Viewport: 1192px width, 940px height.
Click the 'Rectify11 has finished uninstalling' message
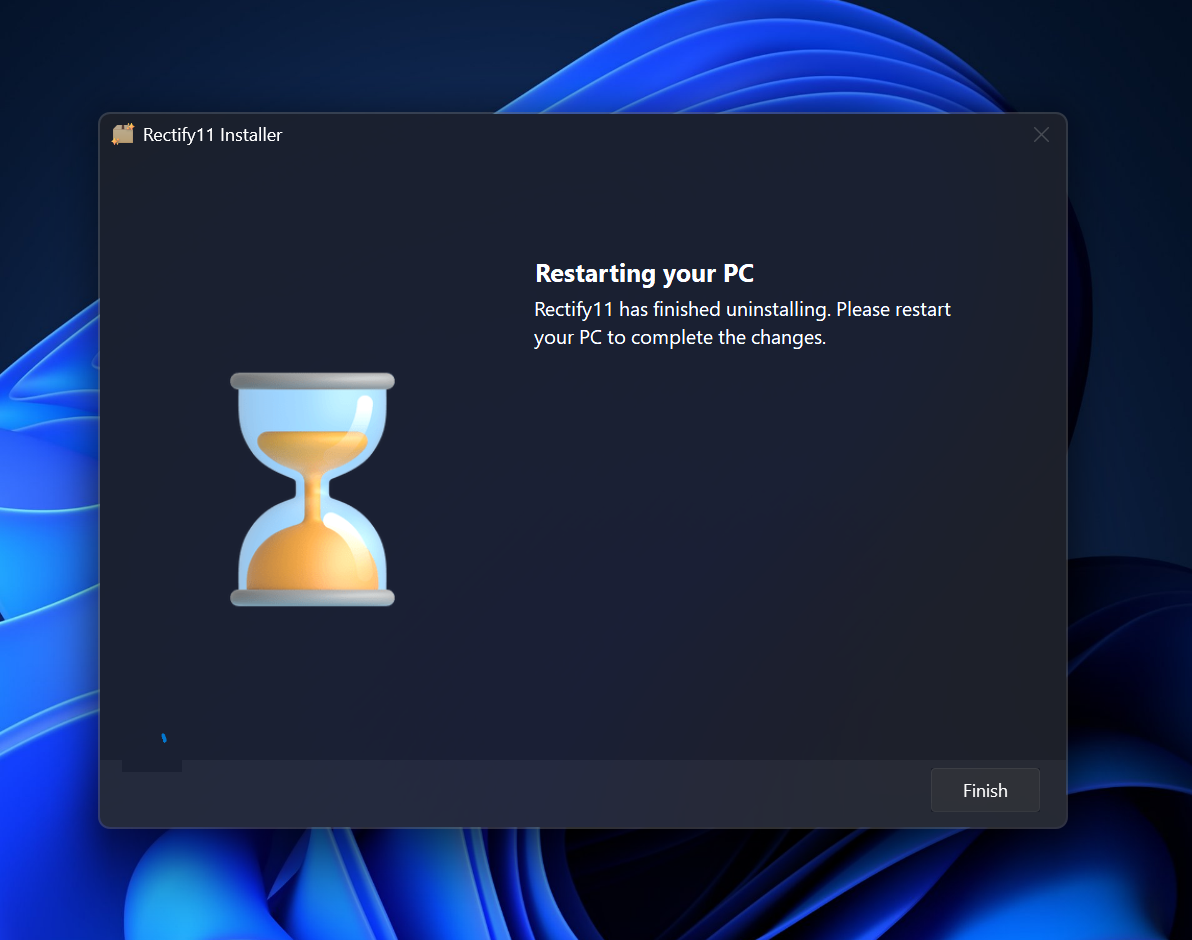pyautogui.click(x=742, y=323)
